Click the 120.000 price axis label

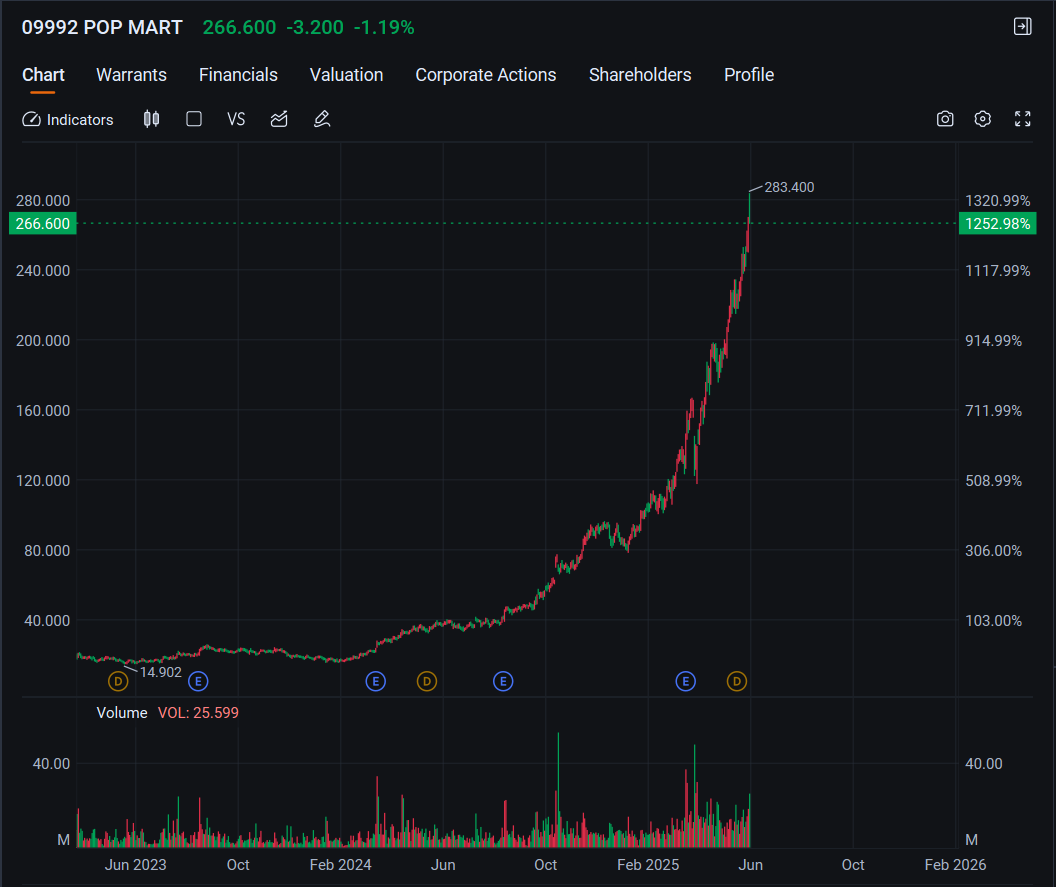click(x=42, y=481)
